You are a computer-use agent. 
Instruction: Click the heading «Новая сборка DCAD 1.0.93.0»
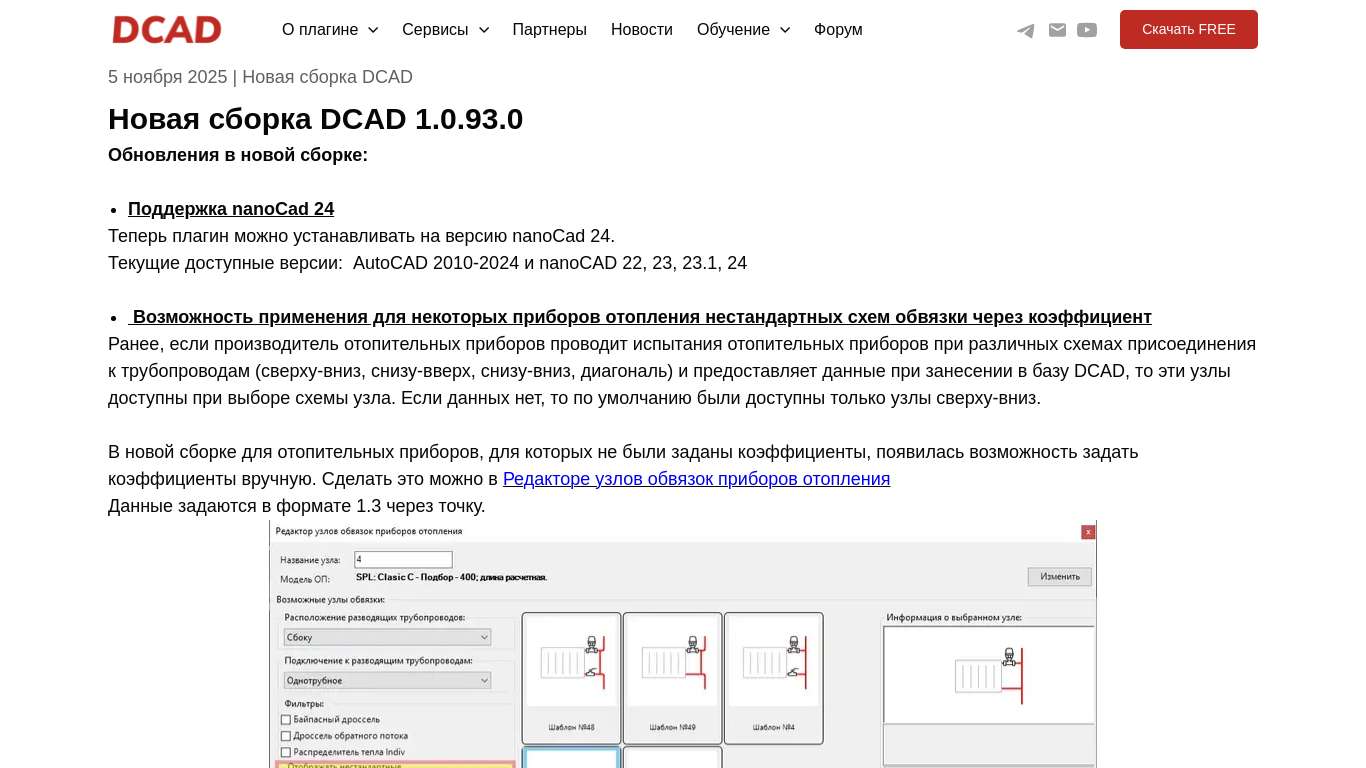click(315, 119)
